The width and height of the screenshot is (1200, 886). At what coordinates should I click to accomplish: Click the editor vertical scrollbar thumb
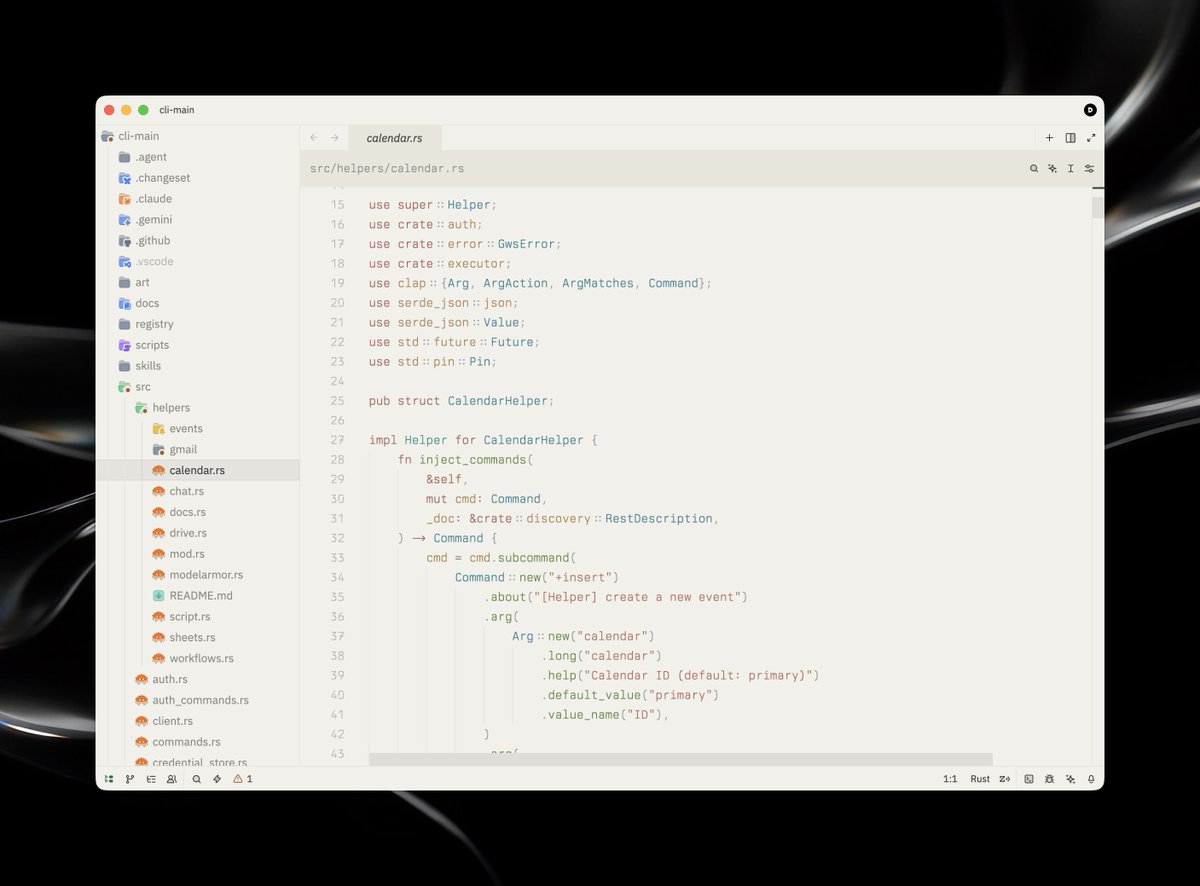[1098, 207]
